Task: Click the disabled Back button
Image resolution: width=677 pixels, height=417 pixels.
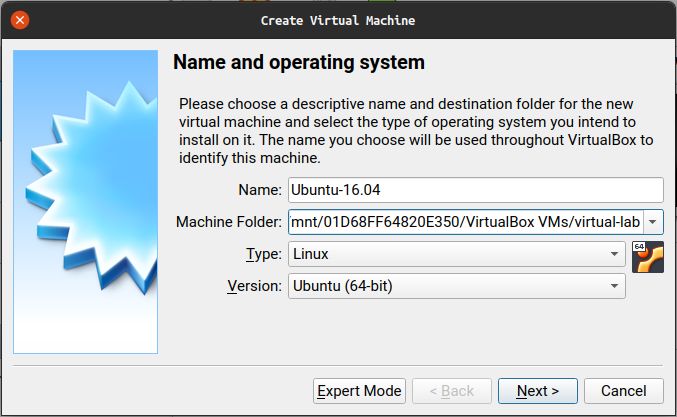Action: (452, 391)
